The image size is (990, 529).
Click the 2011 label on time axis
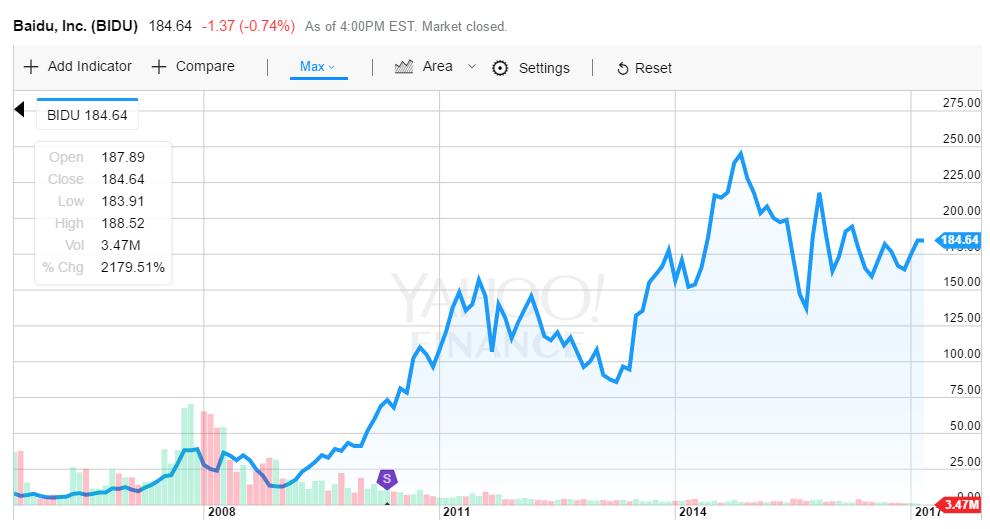[x=456, y=512]
